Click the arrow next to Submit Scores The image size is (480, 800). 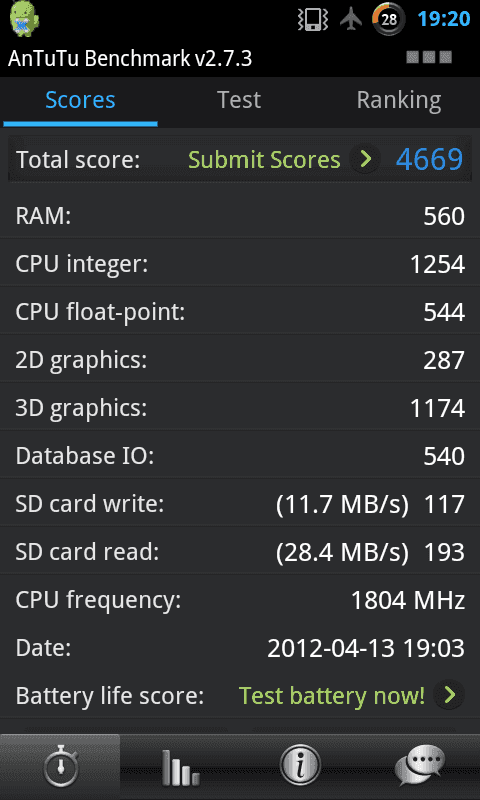[365, 159]
